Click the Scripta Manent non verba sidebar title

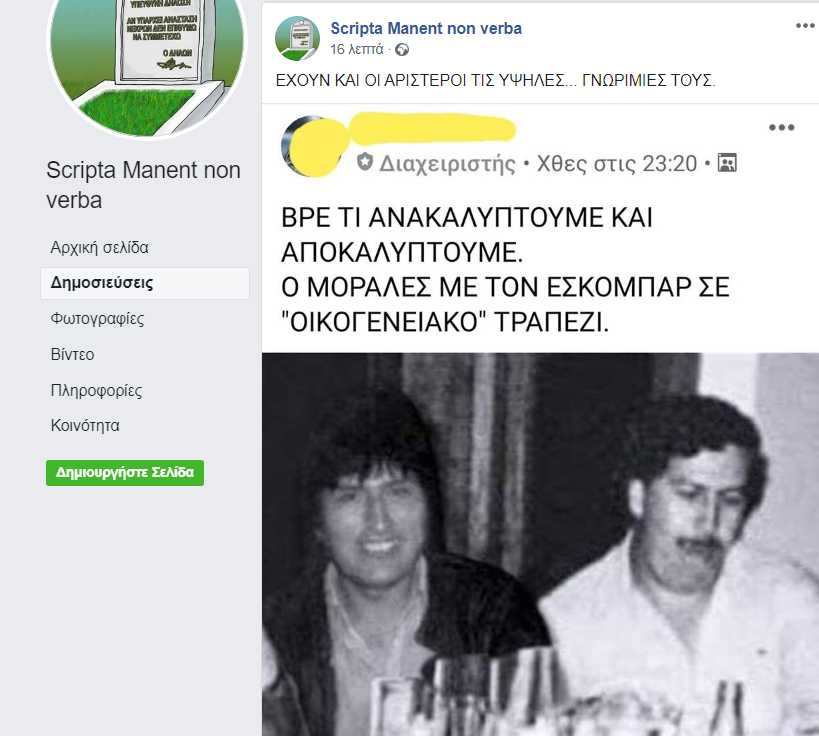point(144,185)
